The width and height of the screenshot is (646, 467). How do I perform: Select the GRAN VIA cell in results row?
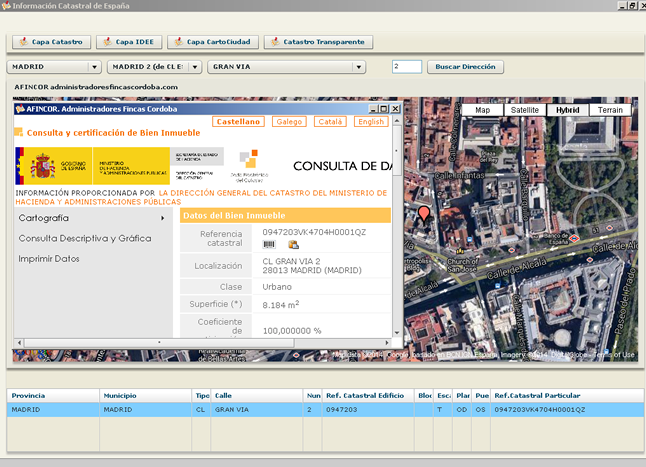point(256,410)
